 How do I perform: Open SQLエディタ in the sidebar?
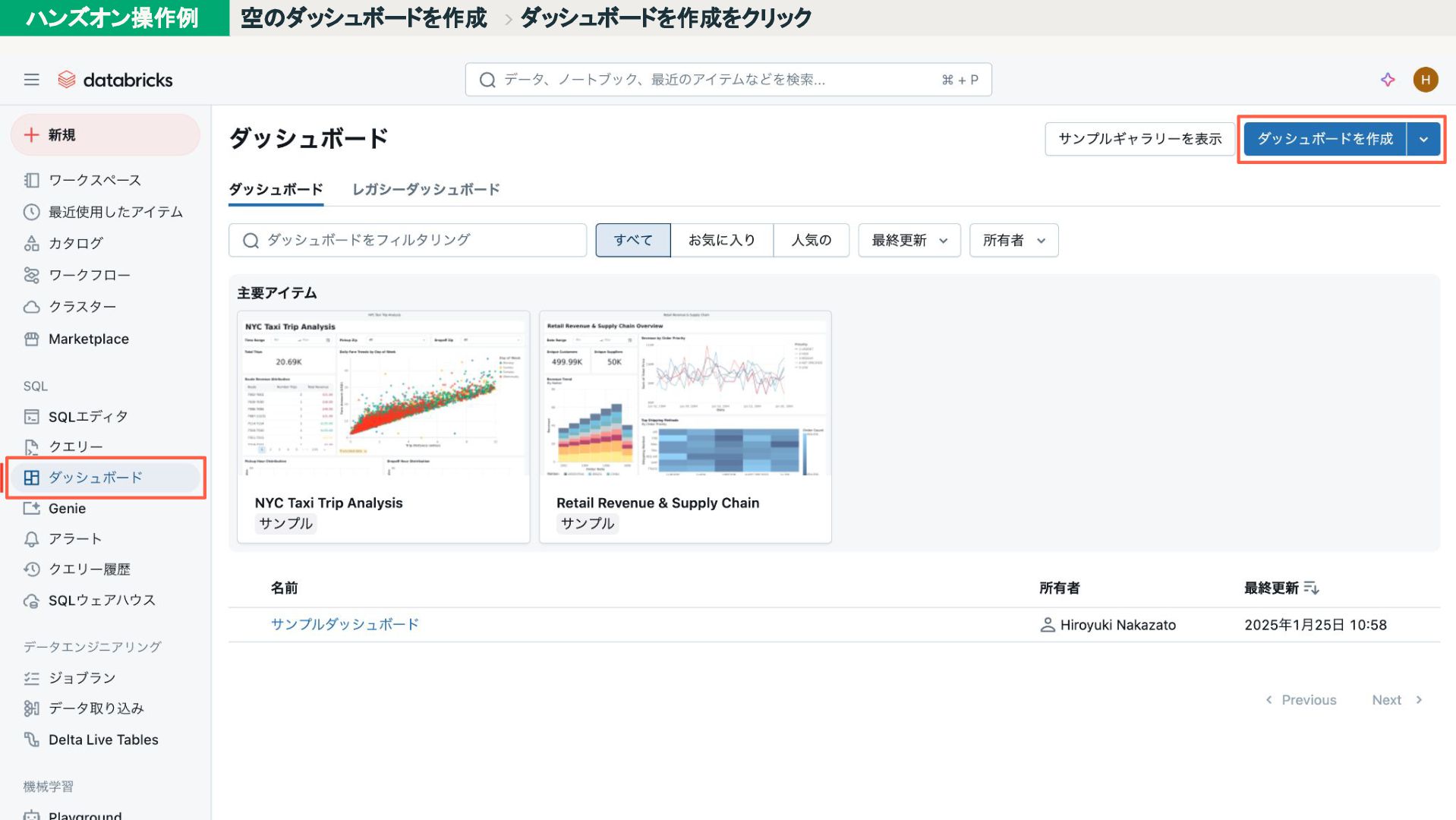106,416
